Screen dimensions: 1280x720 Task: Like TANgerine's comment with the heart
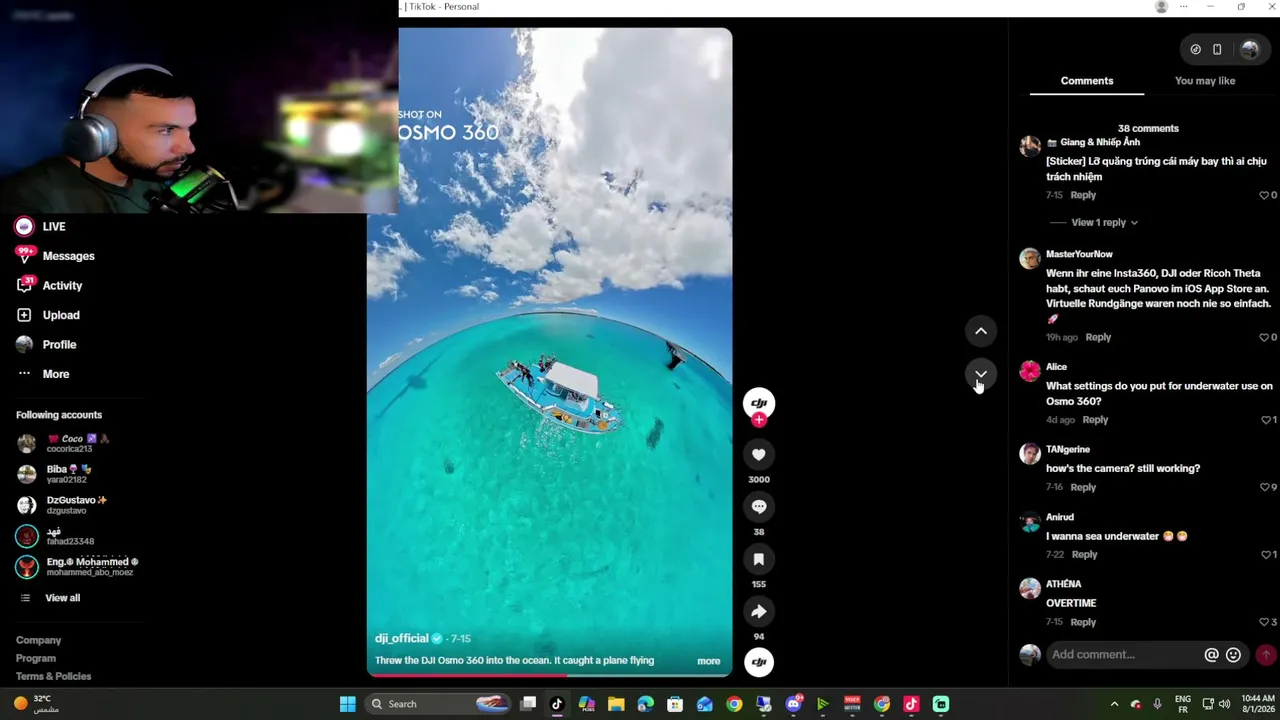pyautogui.click(x=1264, y=487)
